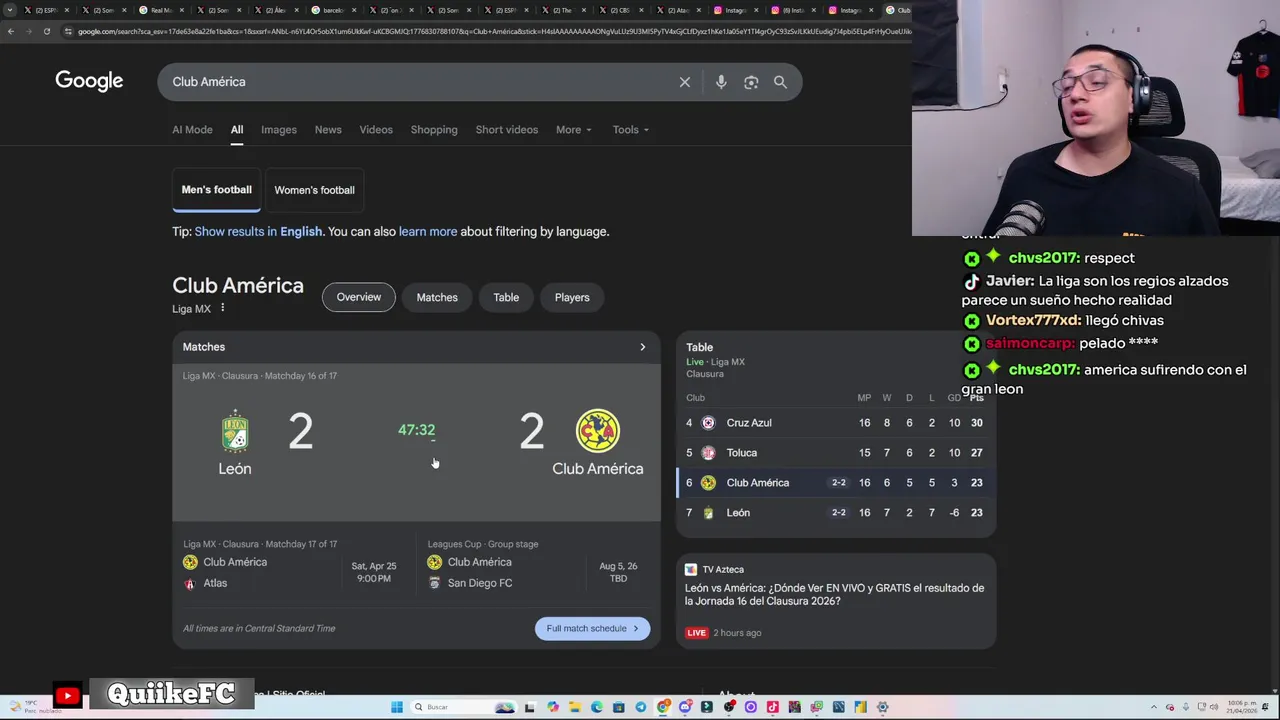Click the YouTube icon overlay
The width and height of the screenshot is (1280, 720).
(x=68, y=696)
